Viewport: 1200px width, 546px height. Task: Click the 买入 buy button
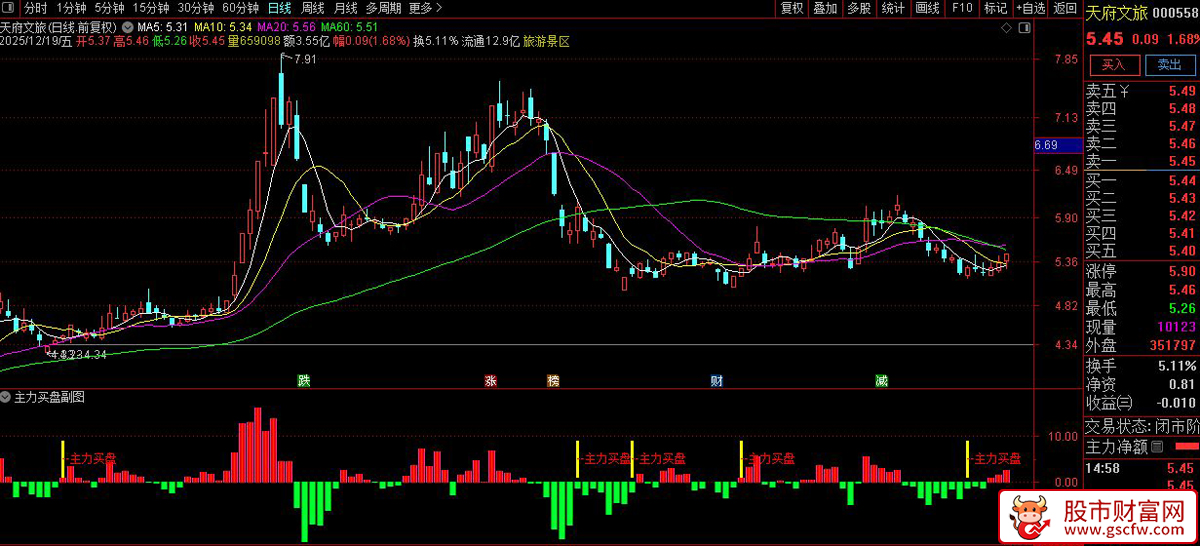click(x=1114, y=65)
